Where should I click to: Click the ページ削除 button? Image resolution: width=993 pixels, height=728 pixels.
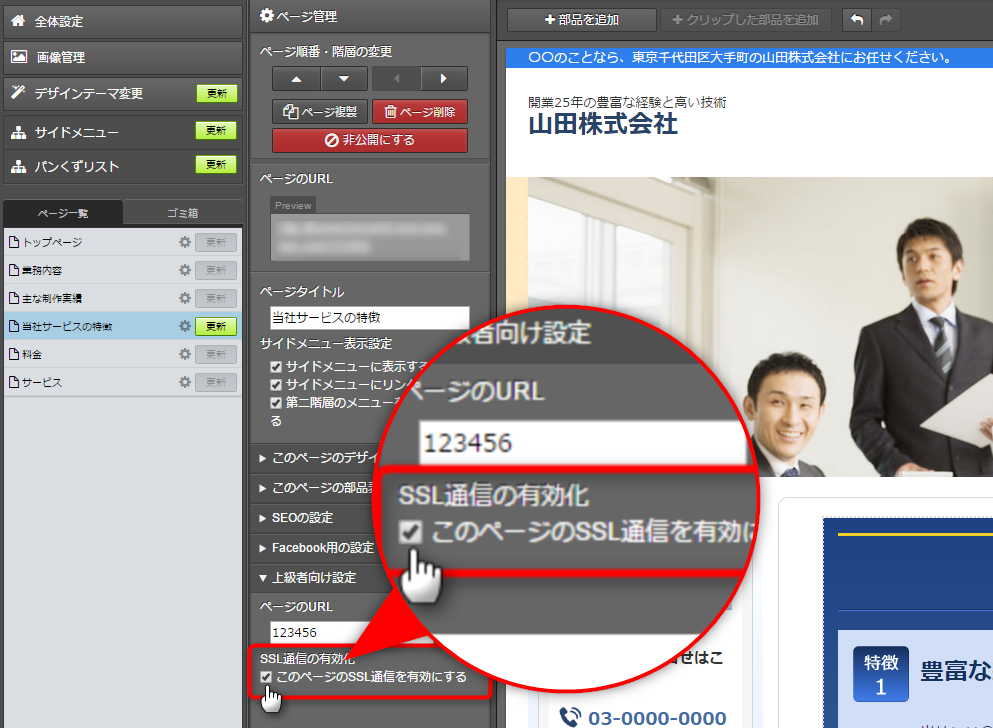pyautogui.click(x=419, y=112)
